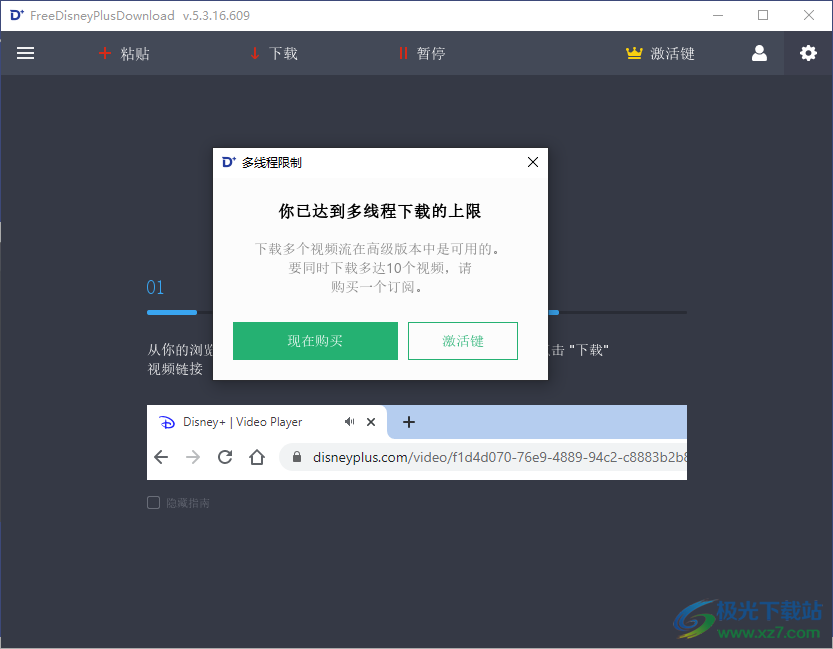Viewport: 833px width, 649px height.
Task: Click the dialog's 激活键 button
Action: pyautogui.click(x=463, y=340)
